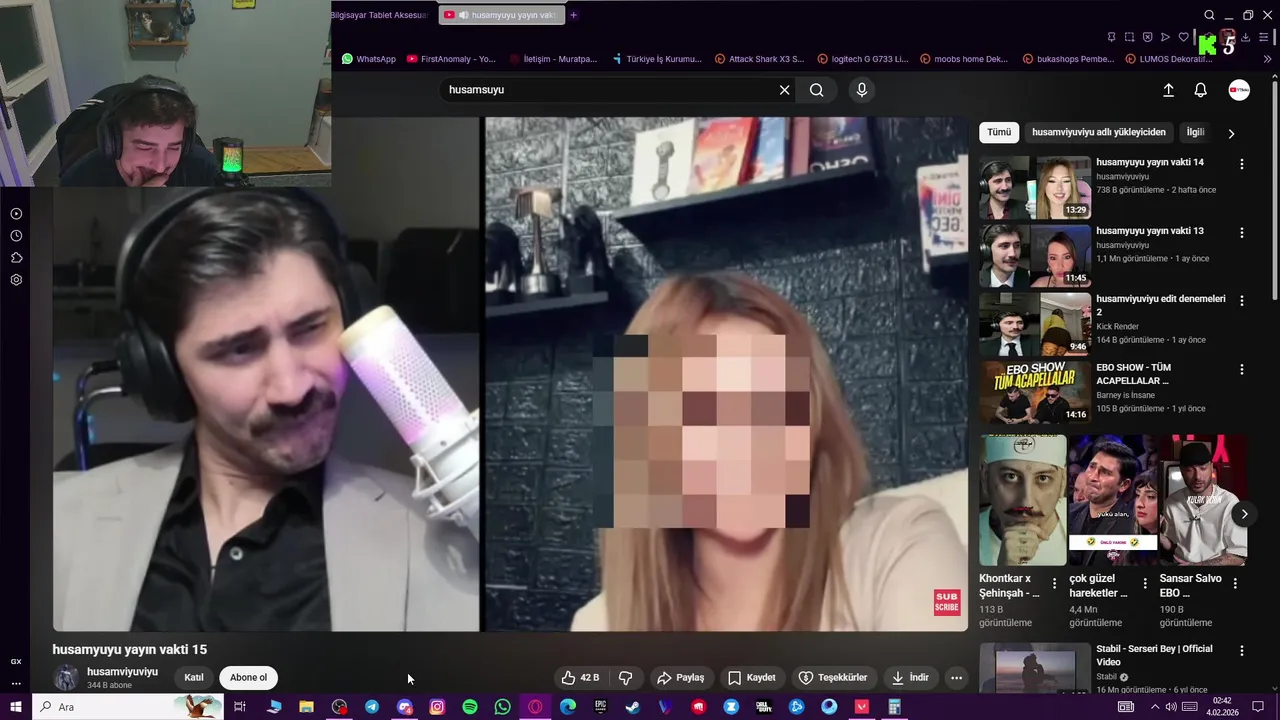Open husamyuyu yayın vakti 13 thumbnail
This screenshot has height=720, width=1280.
pos(1035,255)
